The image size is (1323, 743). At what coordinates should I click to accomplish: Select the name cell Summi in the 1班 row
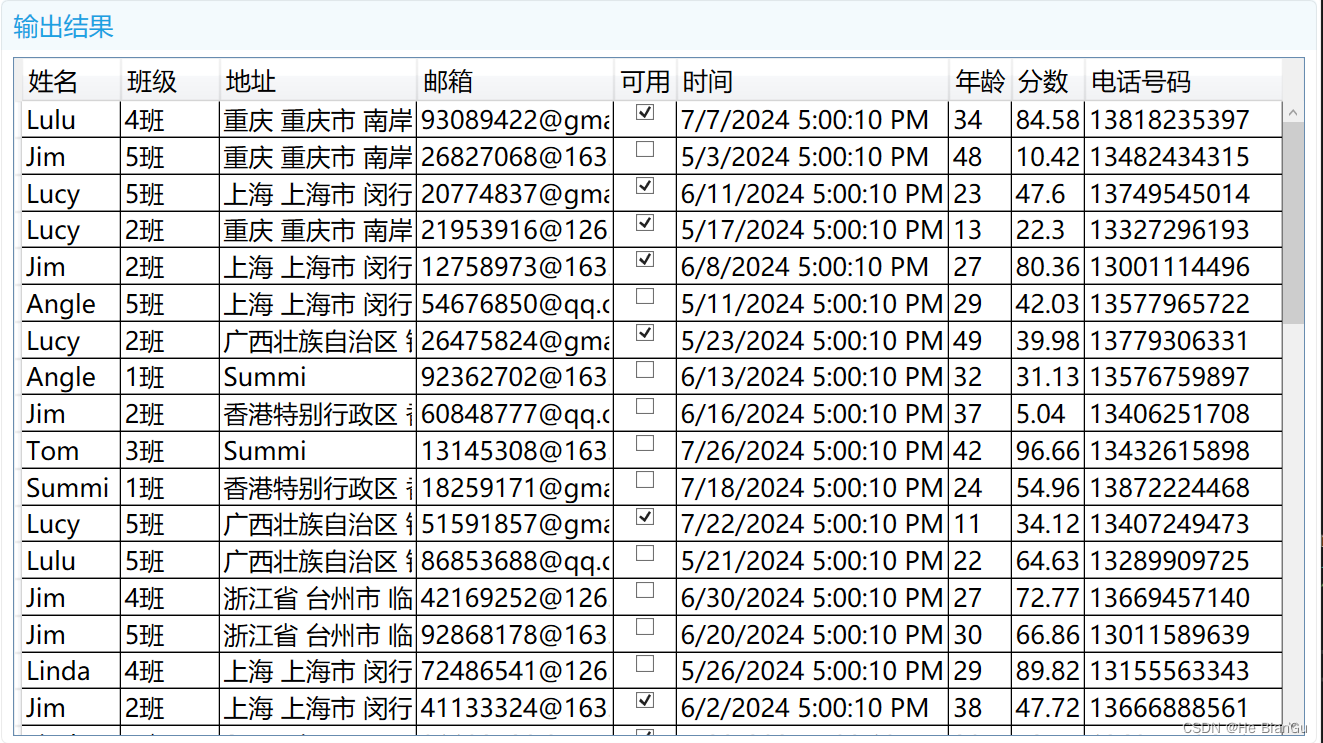(x=70, y=488)
